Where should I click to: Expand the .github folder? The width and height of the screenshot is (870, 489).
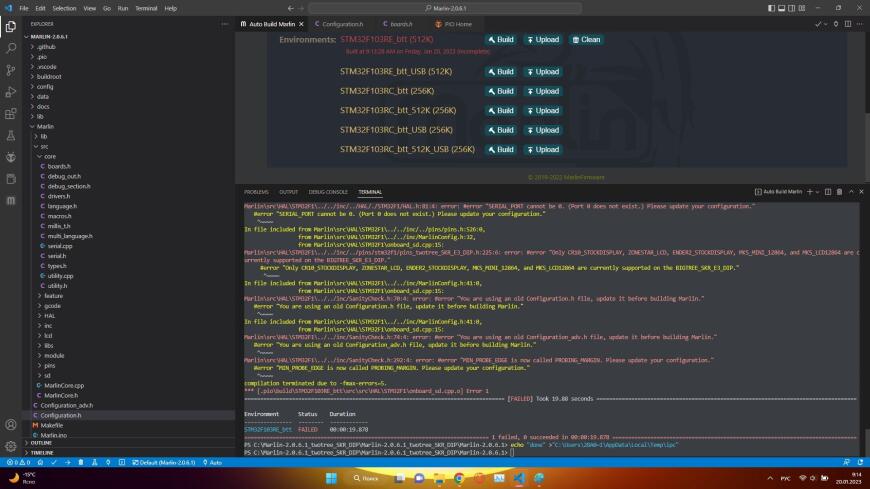[x=130, y=47]
